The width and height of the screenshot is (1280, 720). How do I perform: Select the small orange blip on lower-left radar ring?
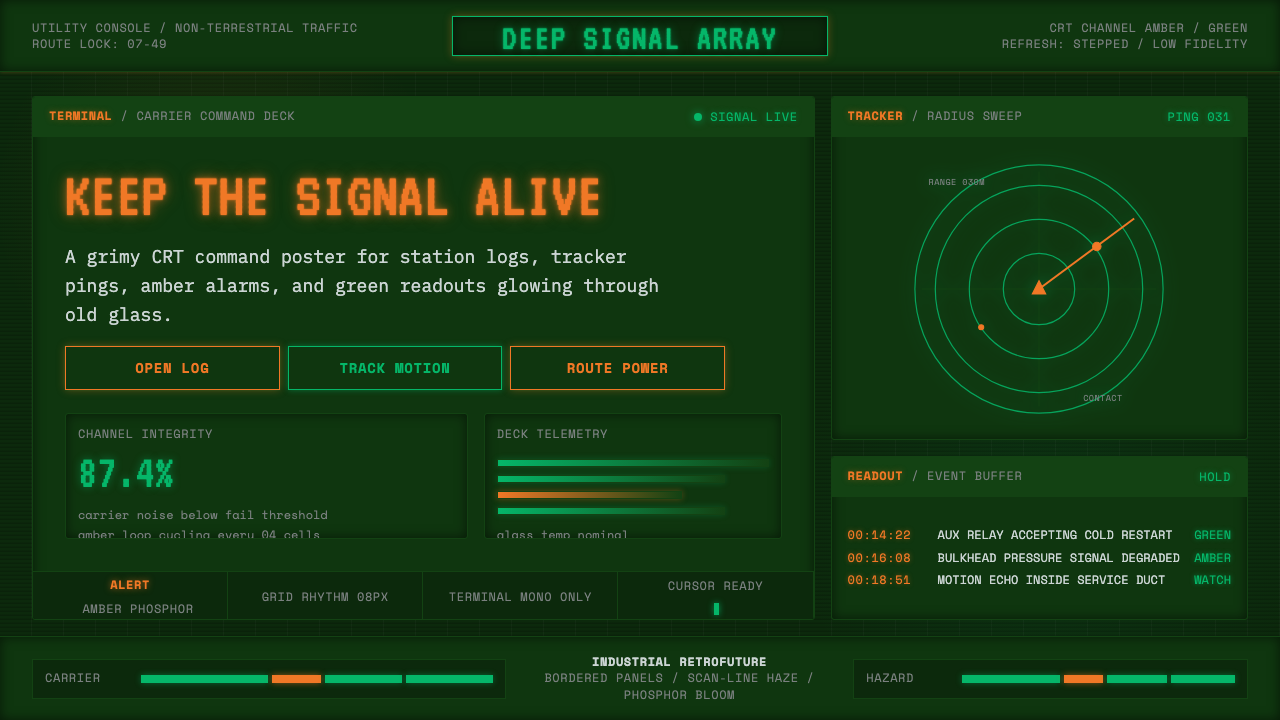click(x=981, y=327)
